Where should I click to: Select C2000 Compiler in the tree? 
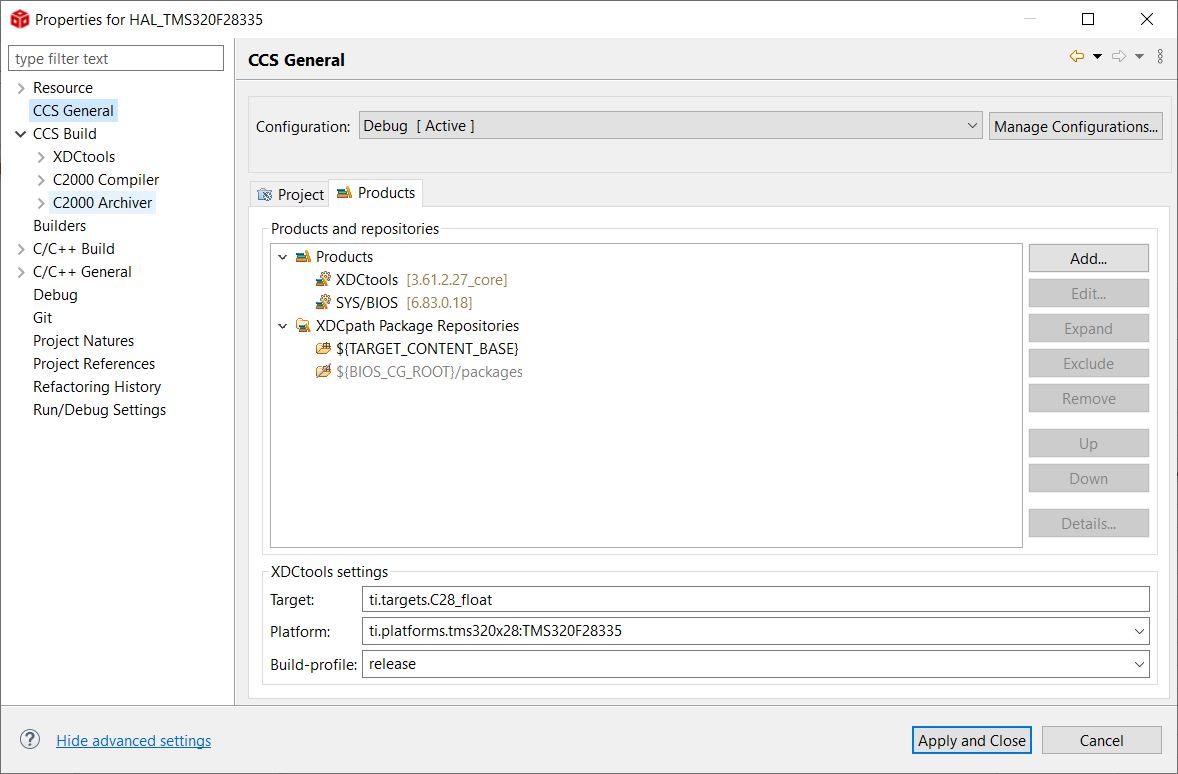(x=106, y=180)
